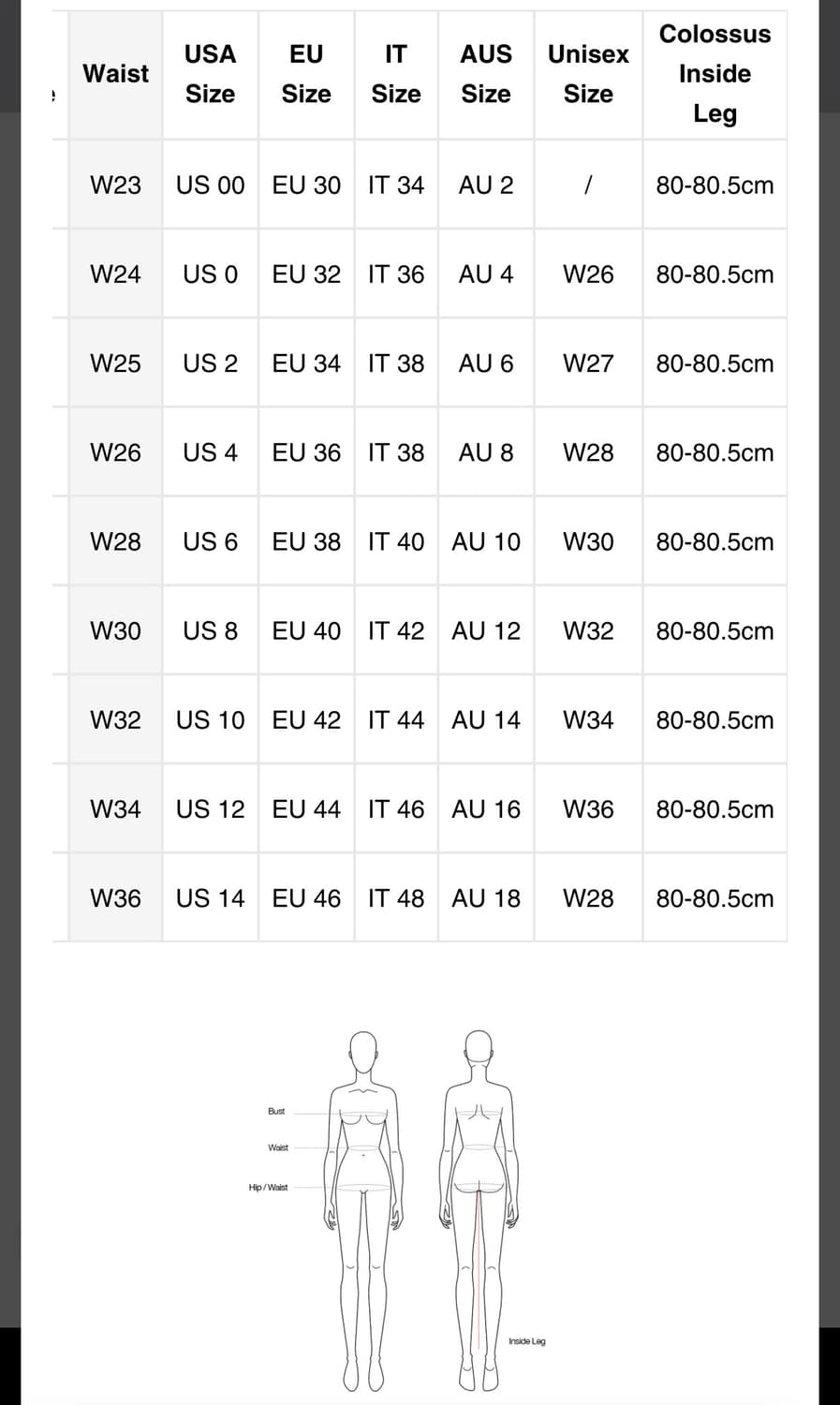Click the Waist column header
This screenshot has height=1405, width=840.
click(115, 74)
